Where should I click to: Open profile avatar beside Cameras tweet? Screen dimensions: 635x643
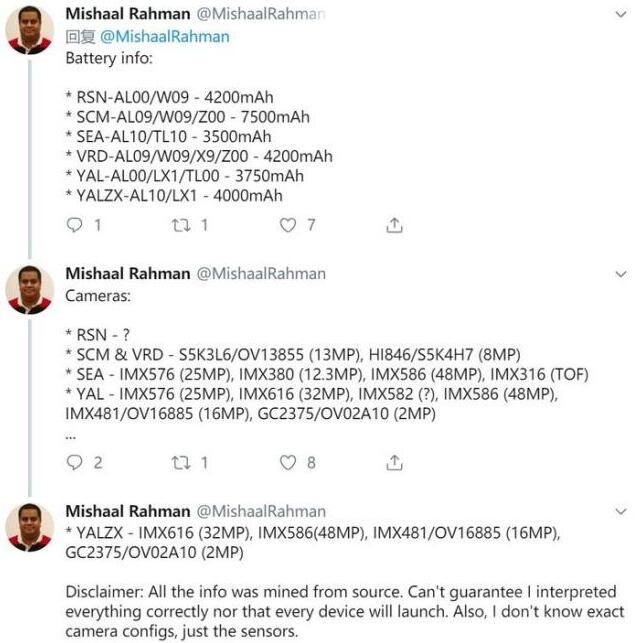(30, 289)
